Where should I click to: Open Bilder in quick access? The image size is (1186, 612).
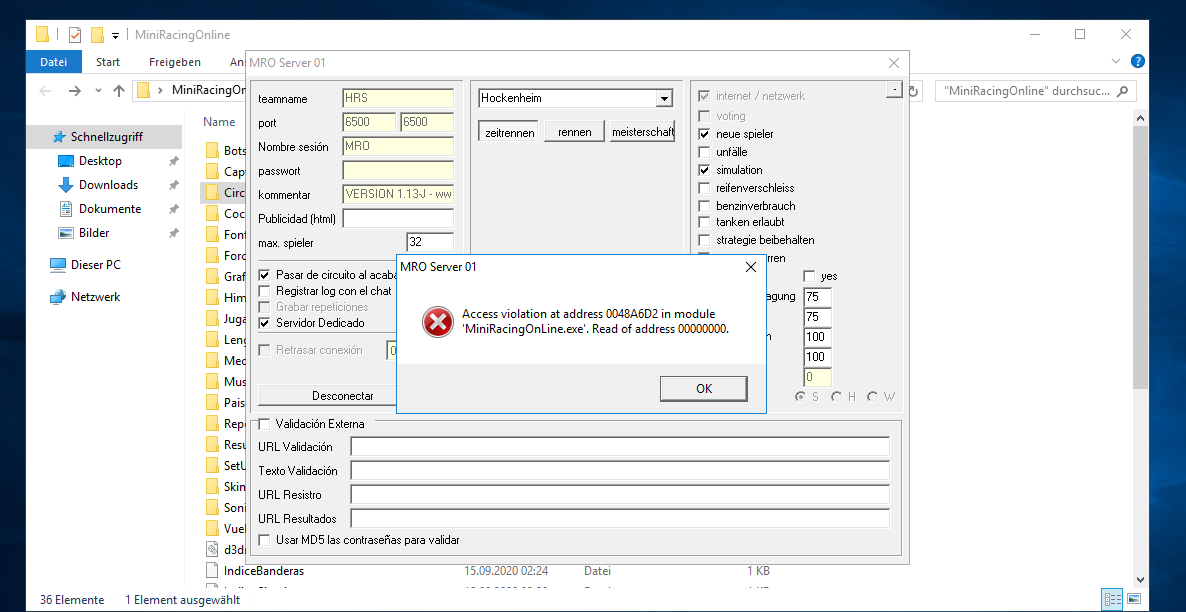94,233
